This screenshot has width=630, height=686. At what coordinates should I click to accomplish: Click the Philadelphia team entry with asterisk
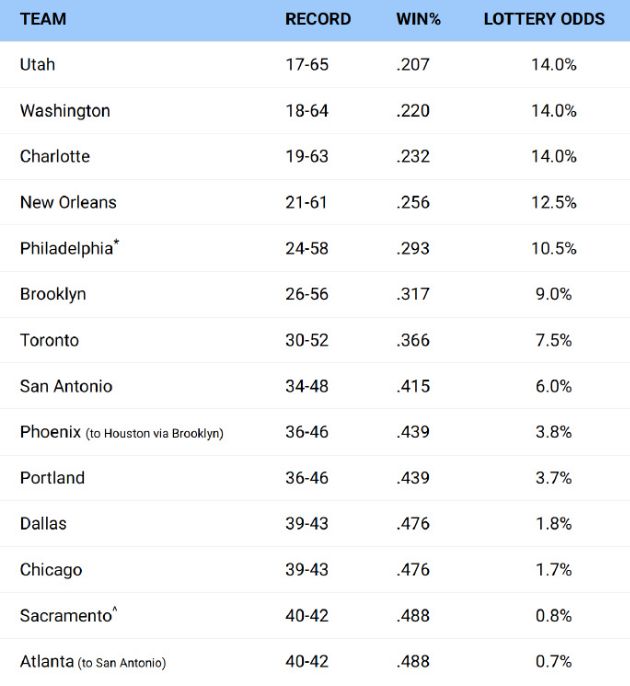[x=70, y=248]
